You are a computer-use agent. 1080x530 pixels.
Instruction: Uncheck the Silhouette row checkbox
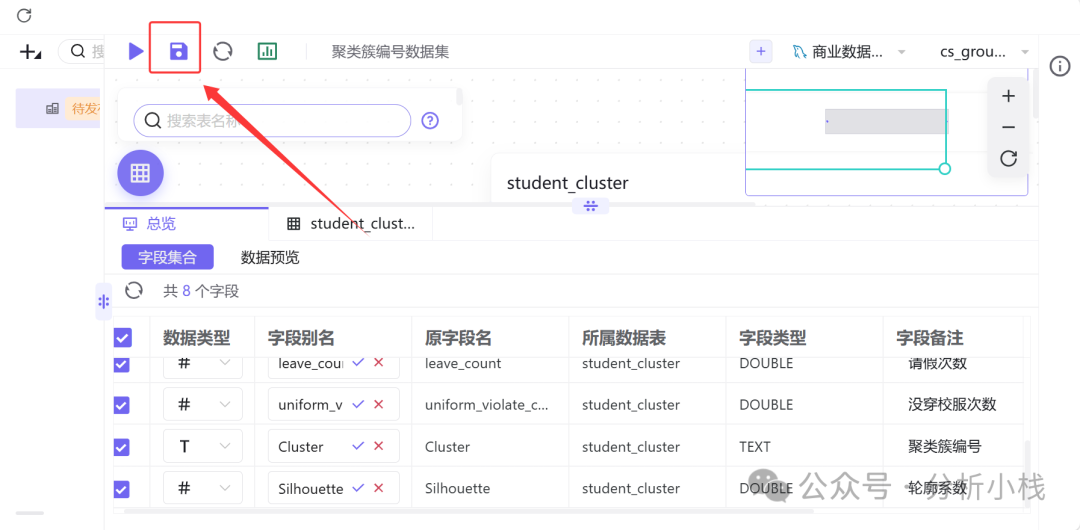point(121,489)
